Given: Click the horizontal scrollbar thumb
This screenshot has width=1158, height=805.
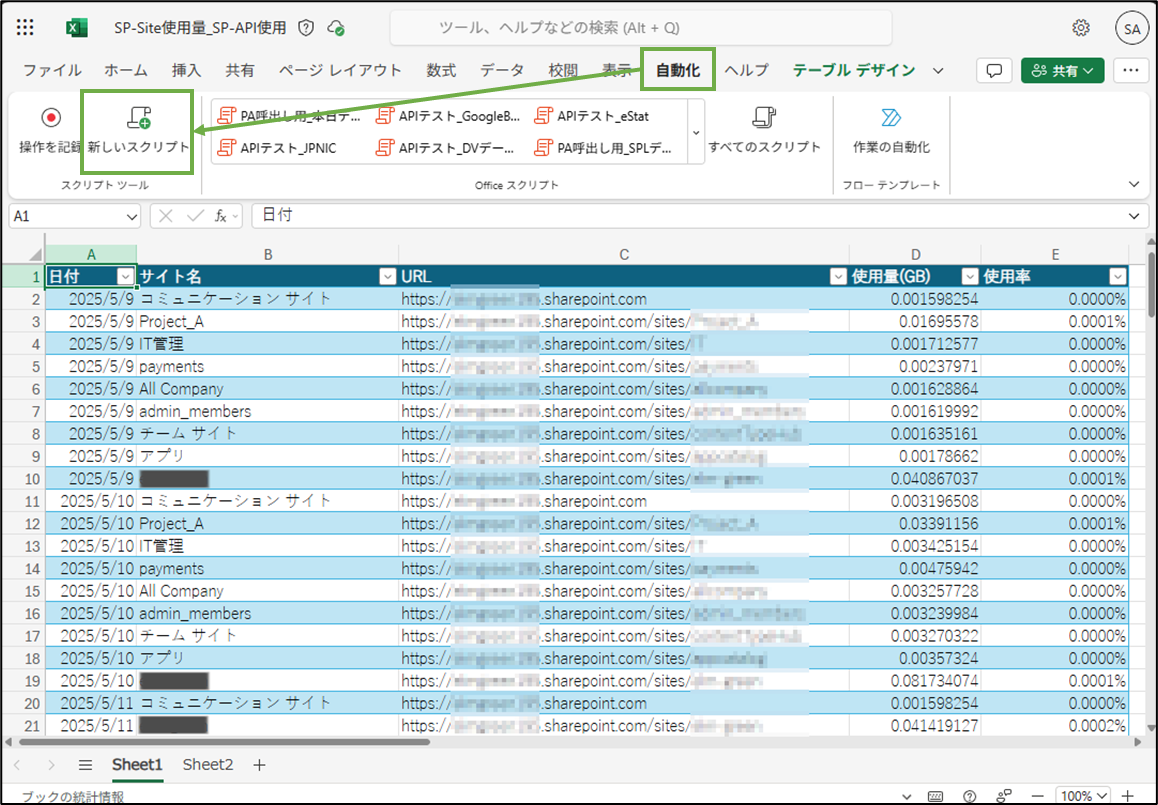Looking at the screenshot, I should click(224, 741).
